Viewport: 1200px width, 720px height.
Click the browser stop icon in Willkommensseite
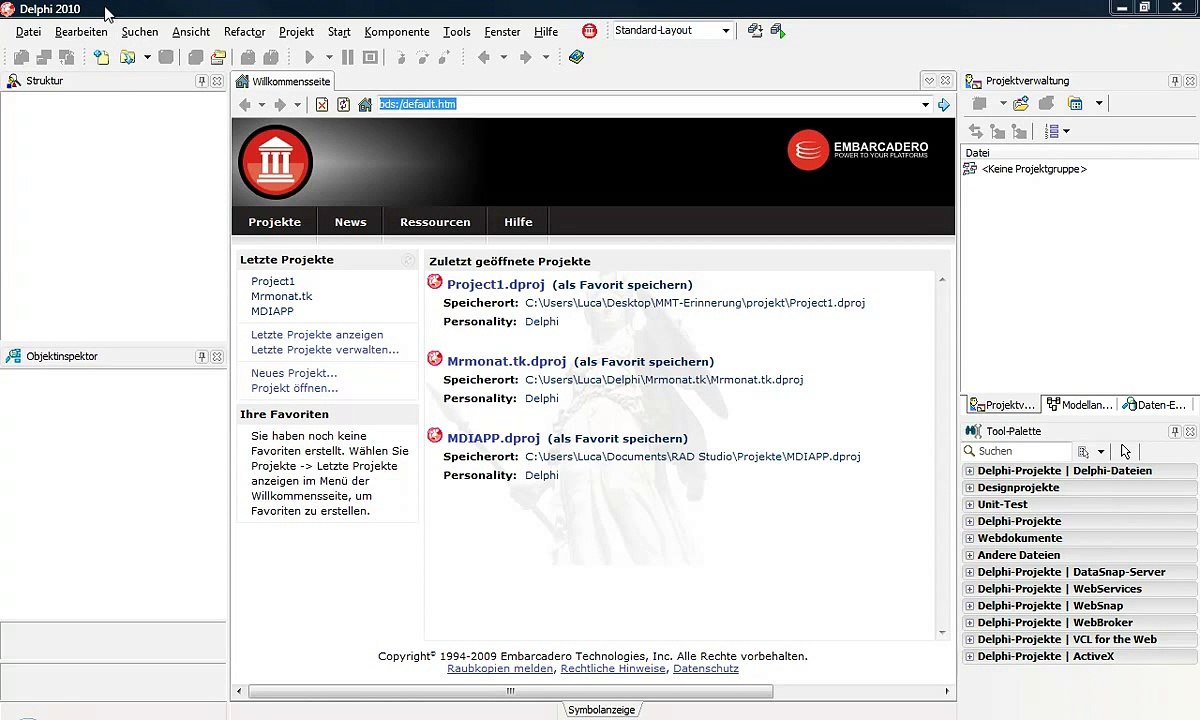coord(322,104)
